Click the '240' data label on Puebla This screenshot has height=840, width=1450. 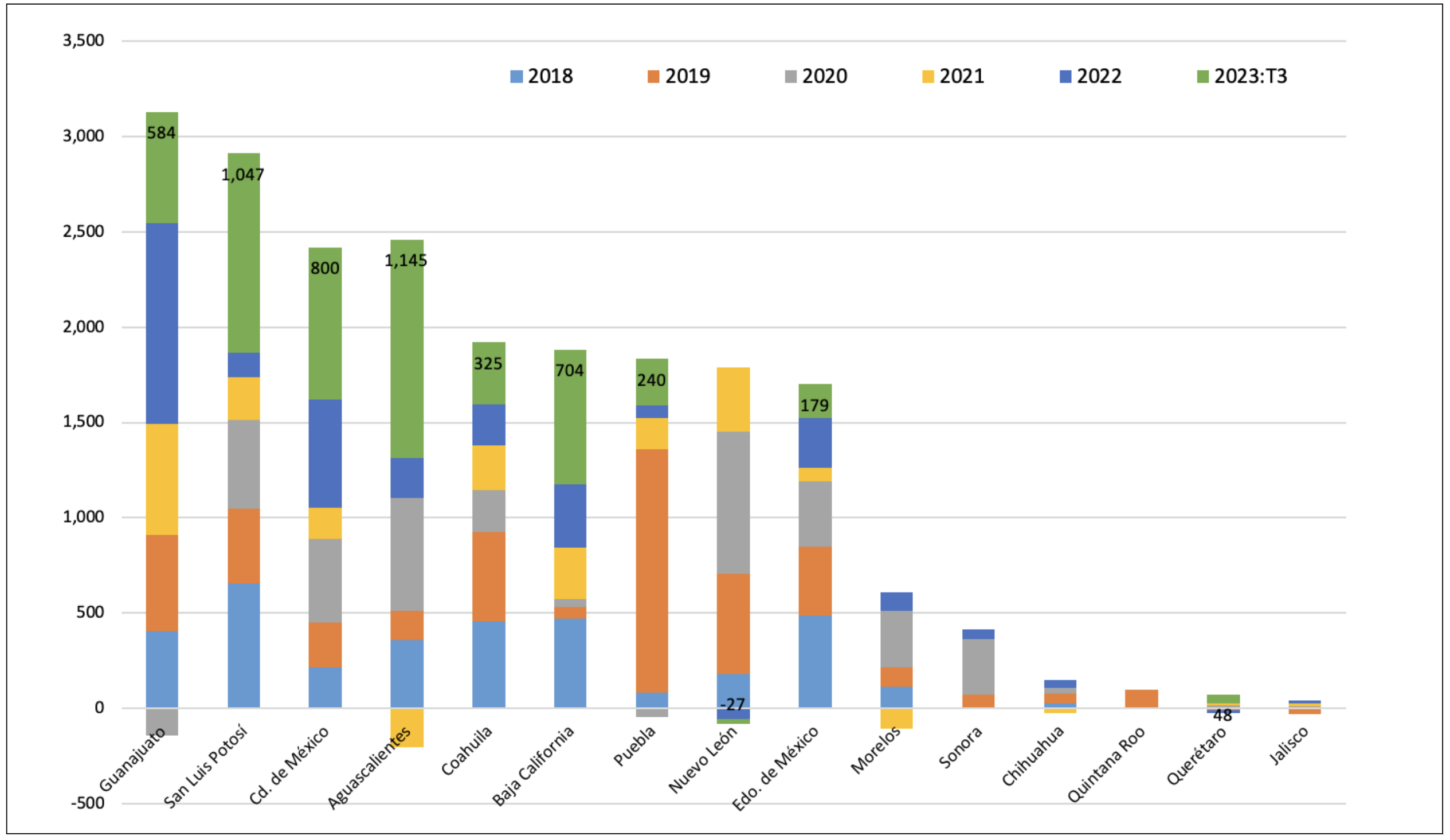click(650, 380)
